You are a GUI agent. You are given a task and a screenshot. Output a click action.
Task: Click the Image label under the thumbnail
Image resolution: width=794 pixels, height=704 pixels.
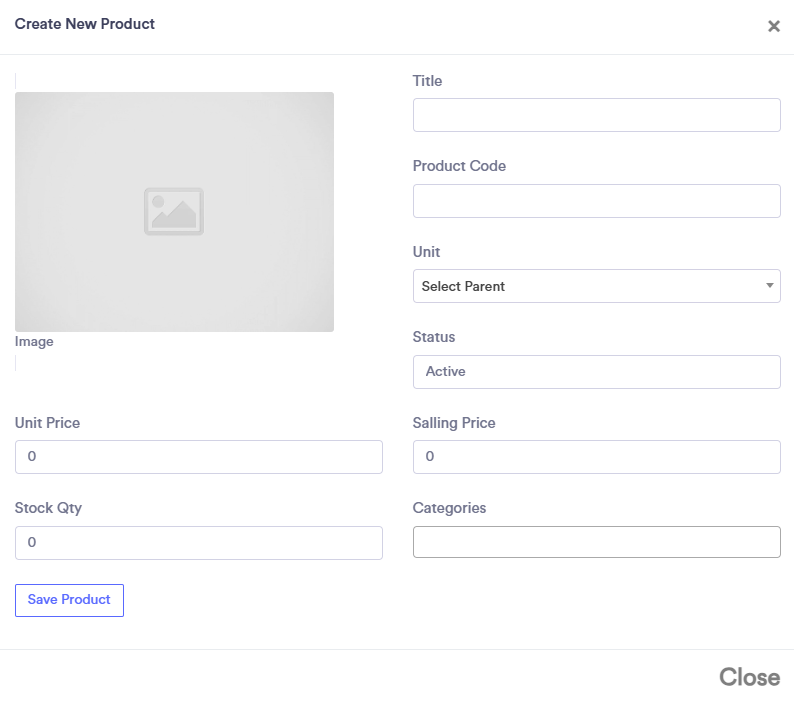[34, 342]
